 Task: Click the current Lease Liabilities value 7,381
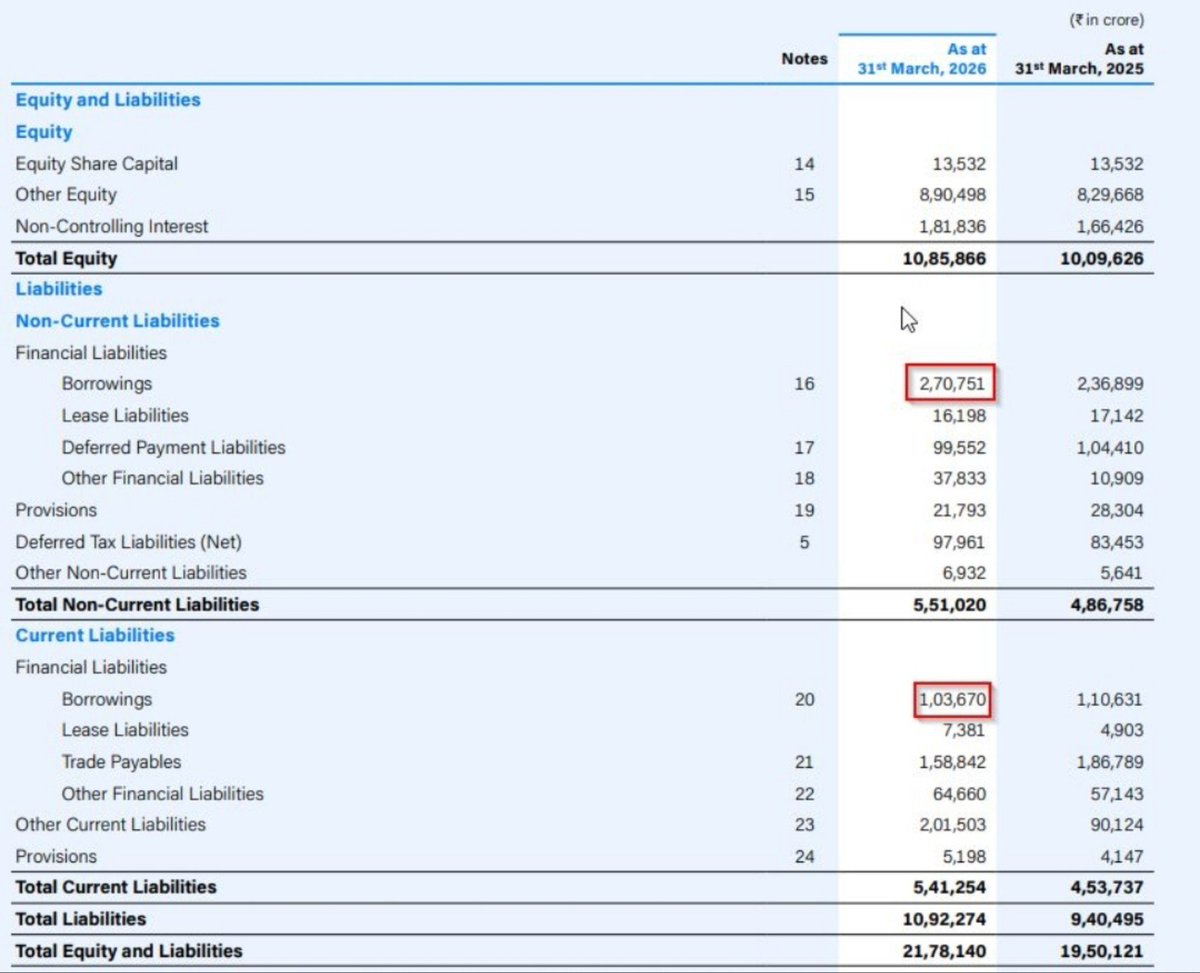(x=964, y=731)
